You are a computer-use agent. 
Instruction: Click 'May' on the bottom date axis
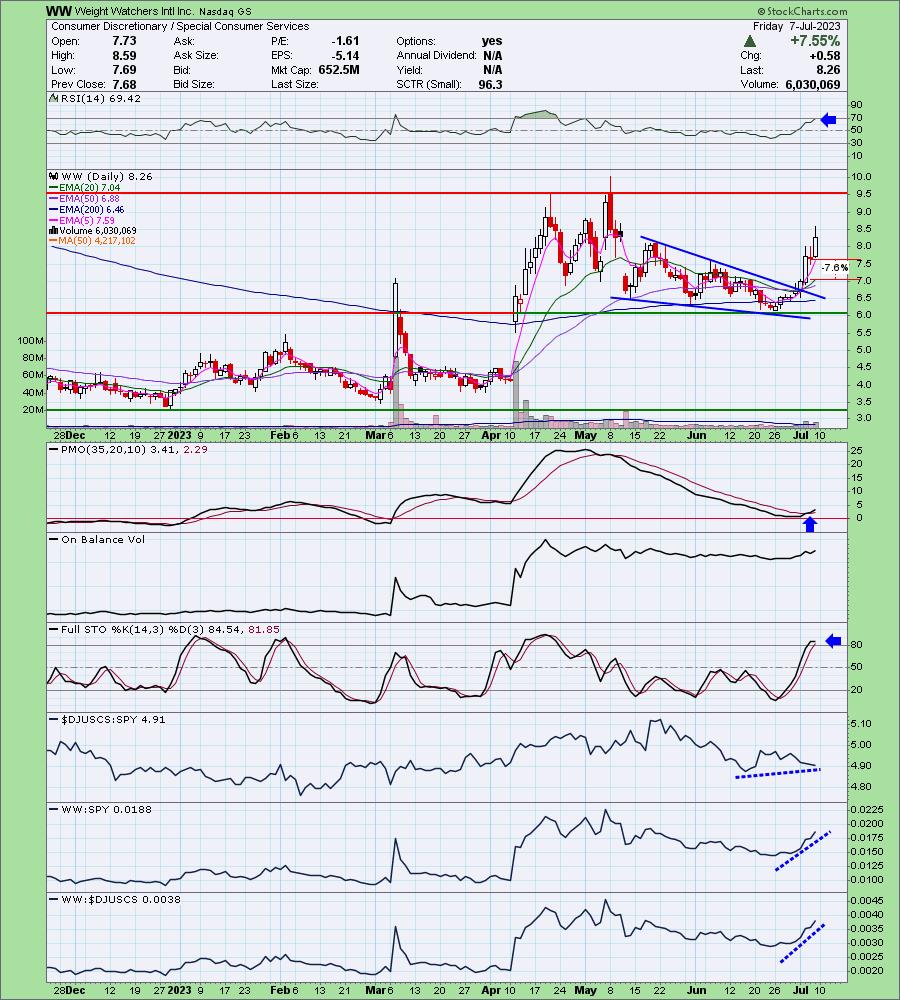pos(586,990)
